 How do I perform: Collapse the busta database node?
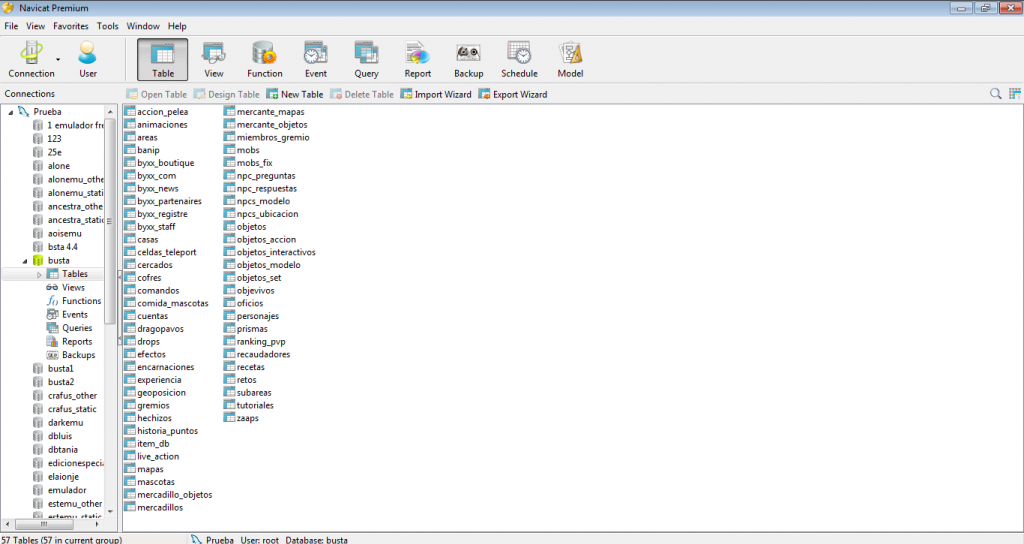click(25, 261)
